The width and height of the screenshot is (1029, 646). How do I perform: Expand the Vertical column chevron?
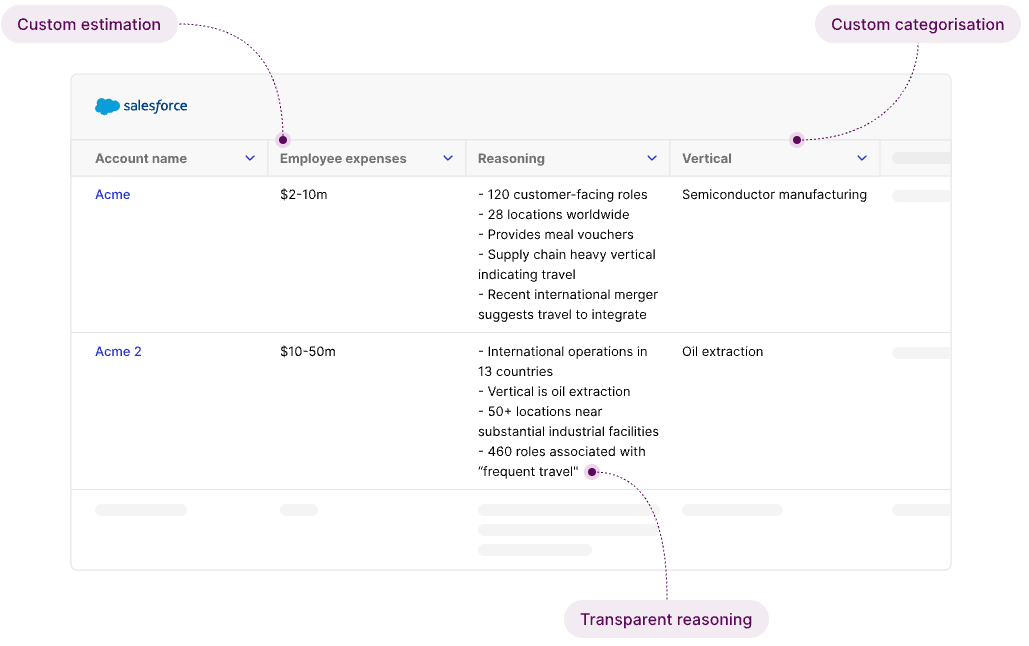pos(862,158)
